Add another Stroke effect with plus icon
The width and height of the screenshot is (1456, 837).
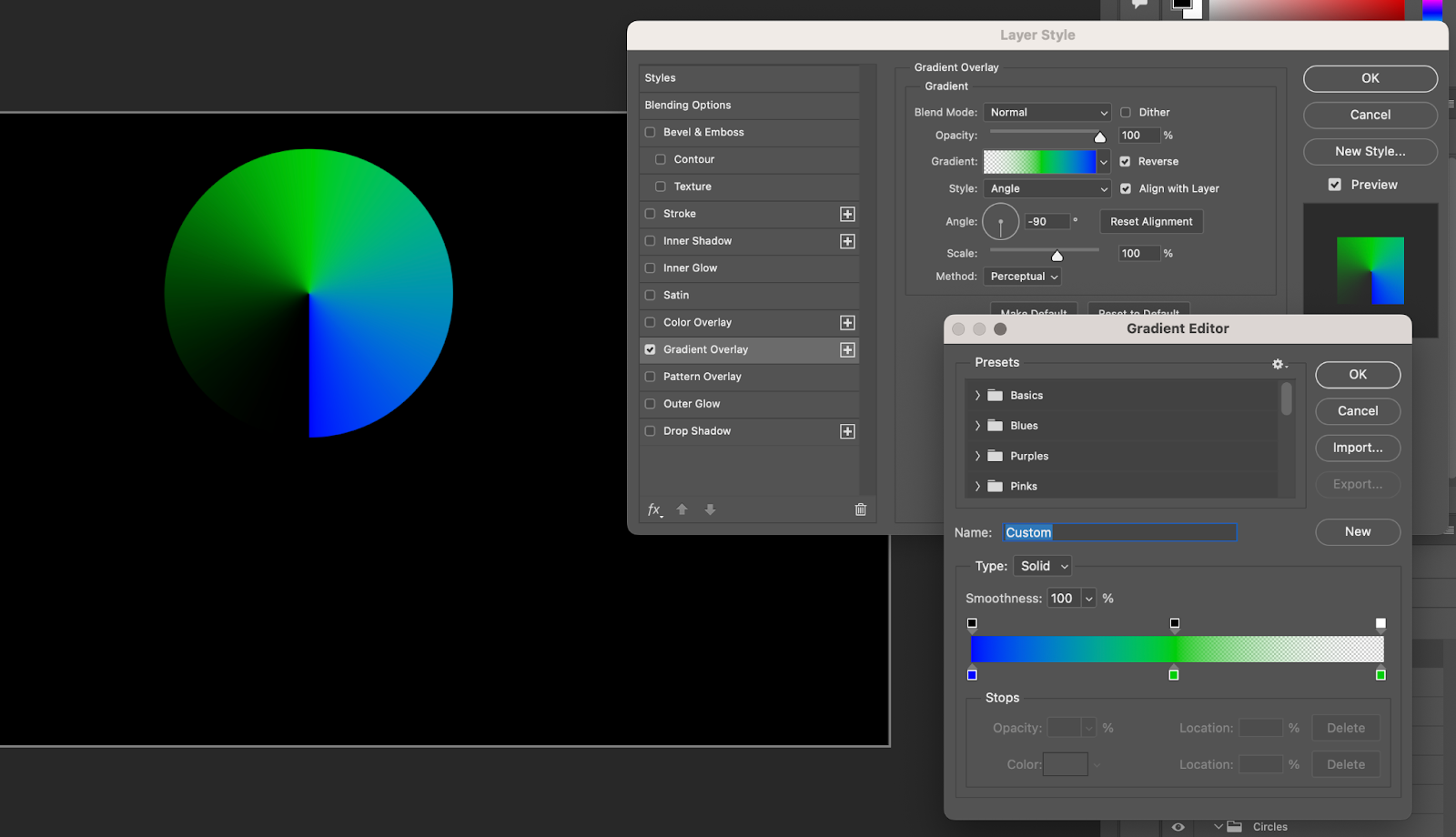(x=847, y=214)
